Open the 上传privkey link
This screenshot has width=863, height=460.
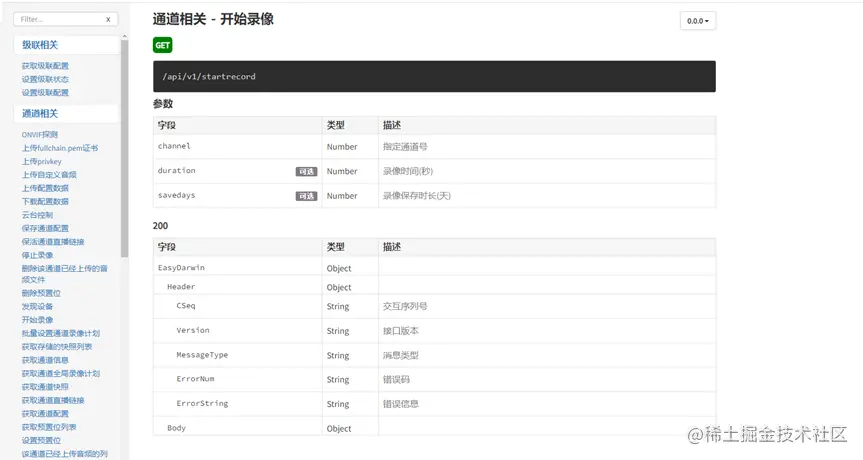41,161
